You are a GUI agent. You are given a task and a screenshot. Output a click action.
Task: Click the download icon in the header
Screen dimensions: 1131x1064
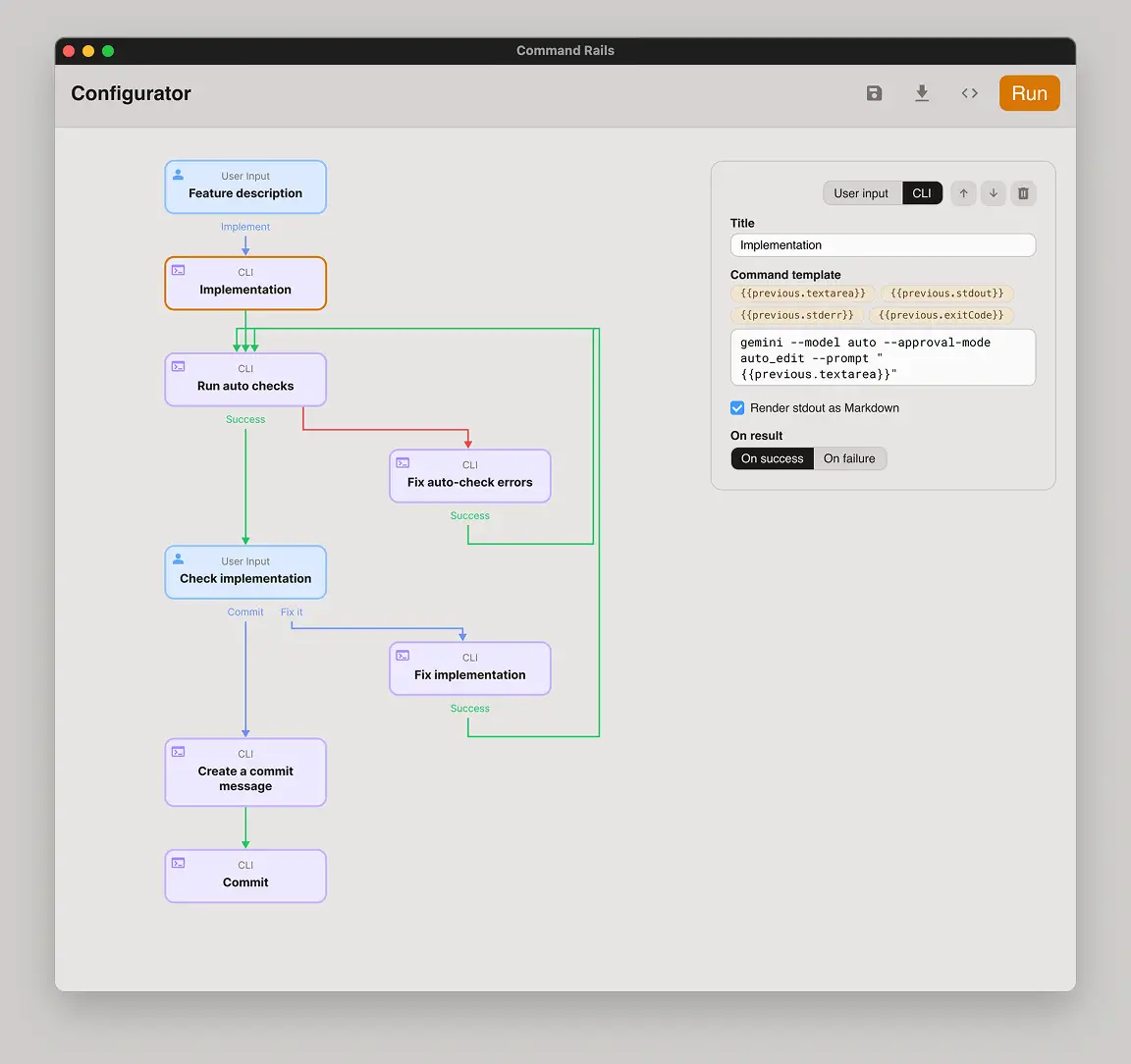pos(921,93)
